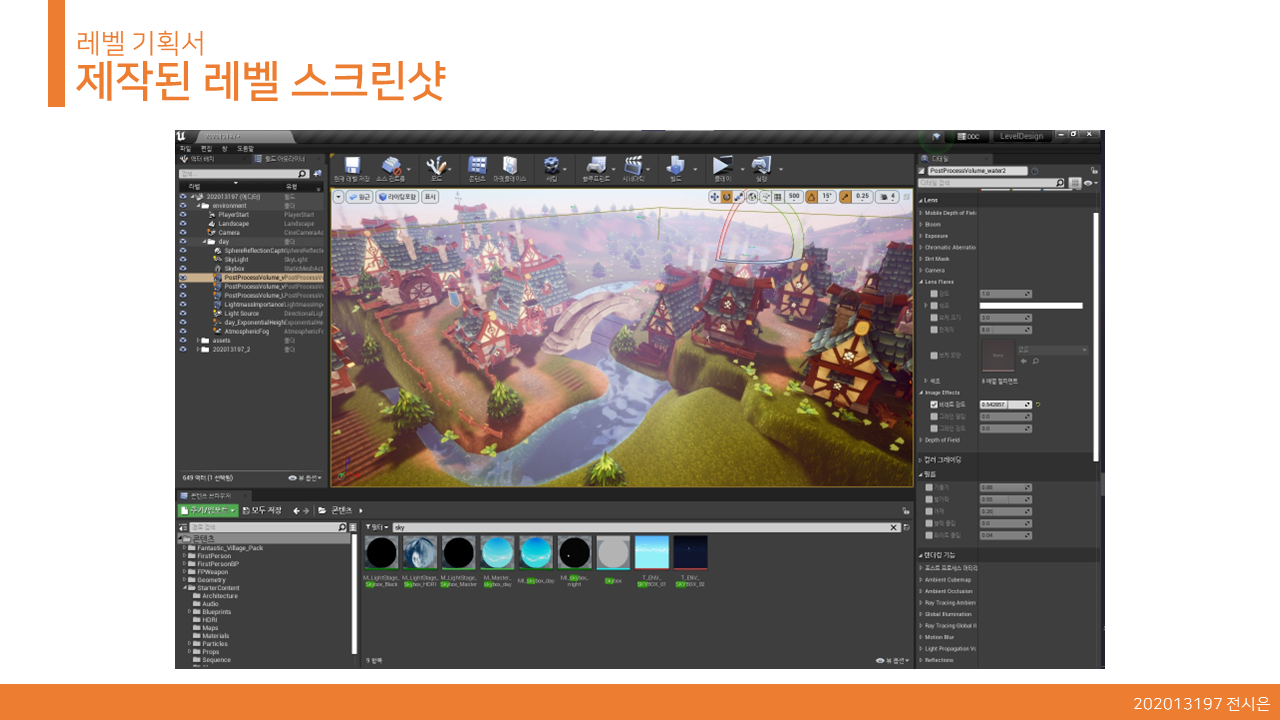The image size is (1280, 720).
Task: Switch to the World Outliner tab
Action: (x=287, y=158)
